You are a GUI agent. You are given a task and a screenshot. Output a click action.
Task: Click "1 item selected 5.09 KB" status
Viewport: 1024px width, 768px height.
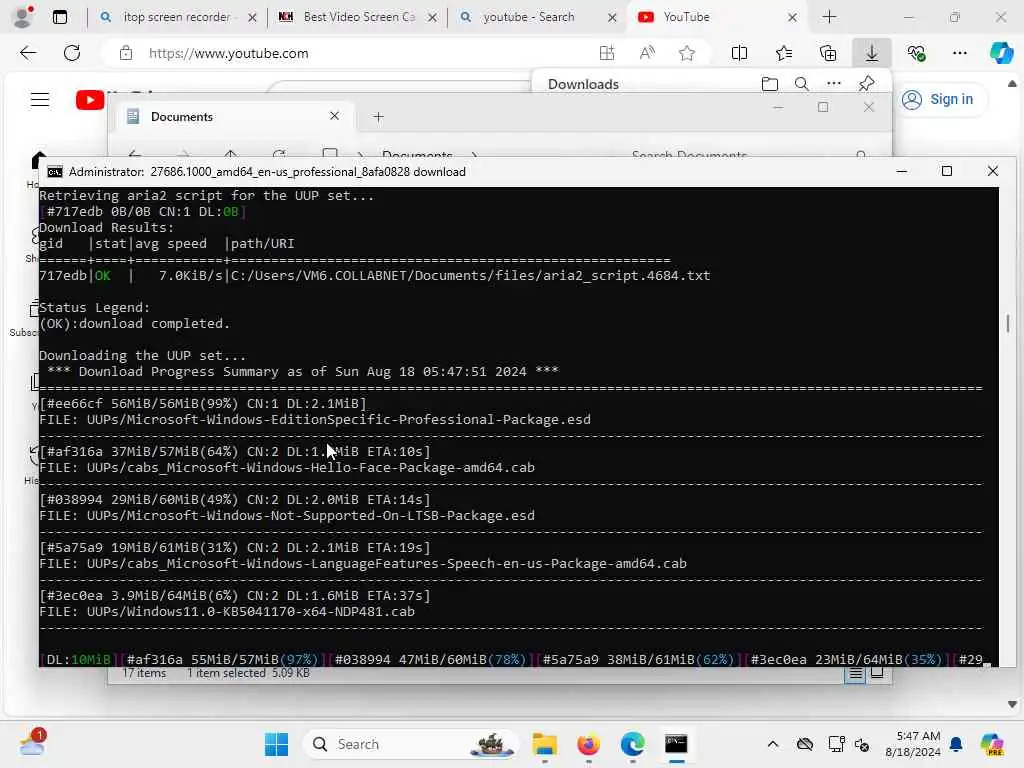coord(248,673)
